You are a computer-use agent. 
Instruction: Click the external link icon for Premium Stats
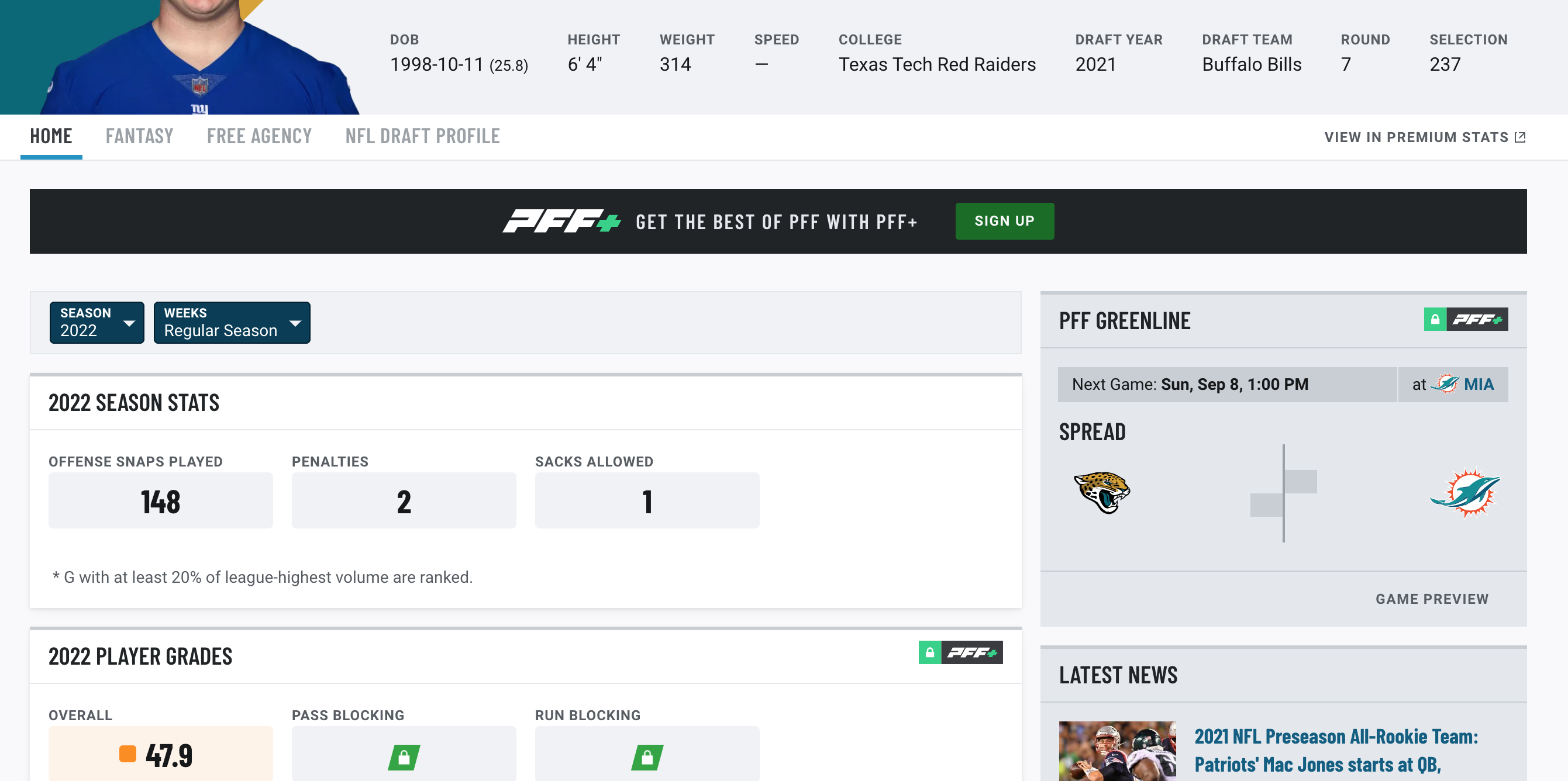(1520, 137)
